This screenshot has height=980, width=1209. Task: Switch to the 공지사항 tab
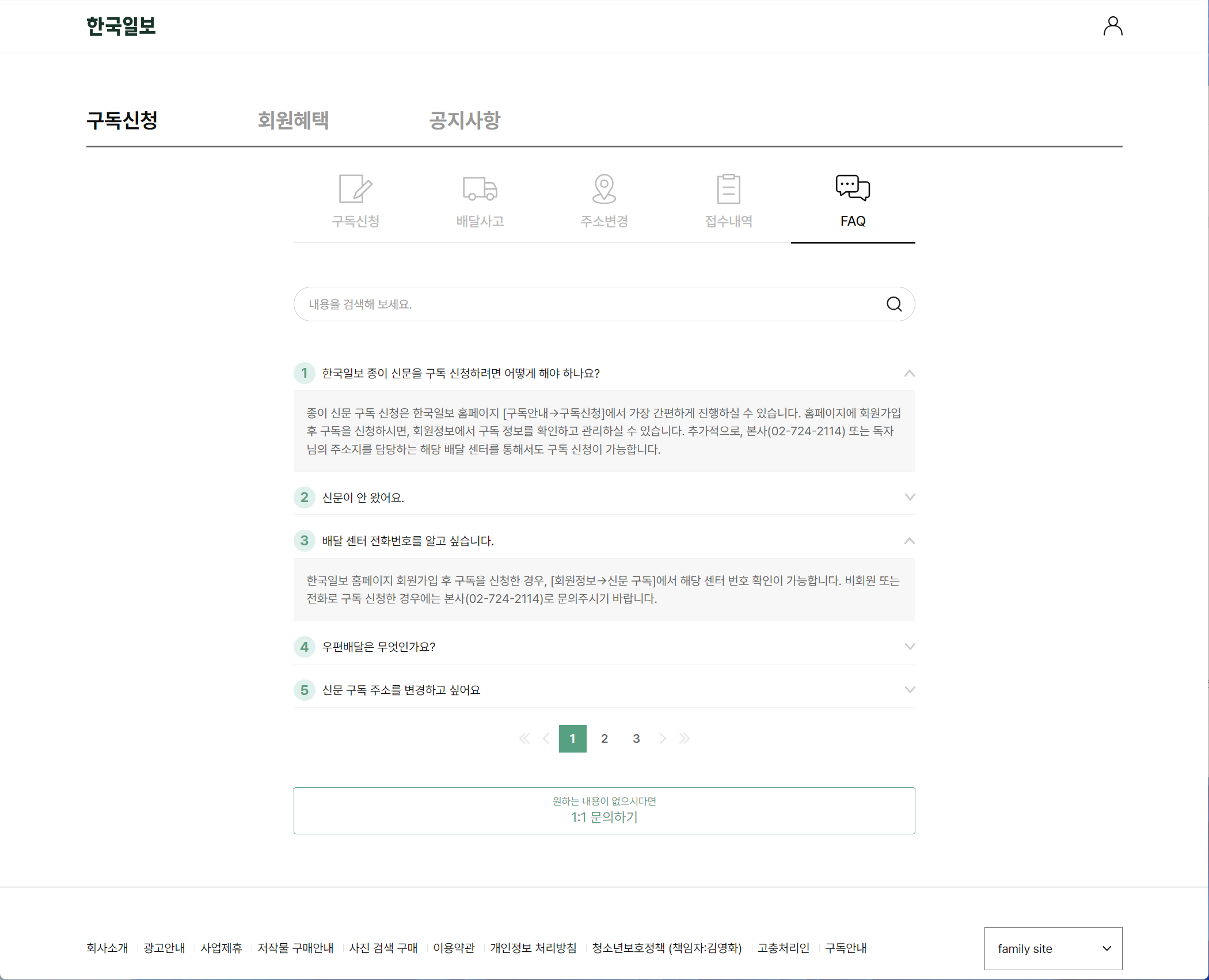click(x=464, y=120)
